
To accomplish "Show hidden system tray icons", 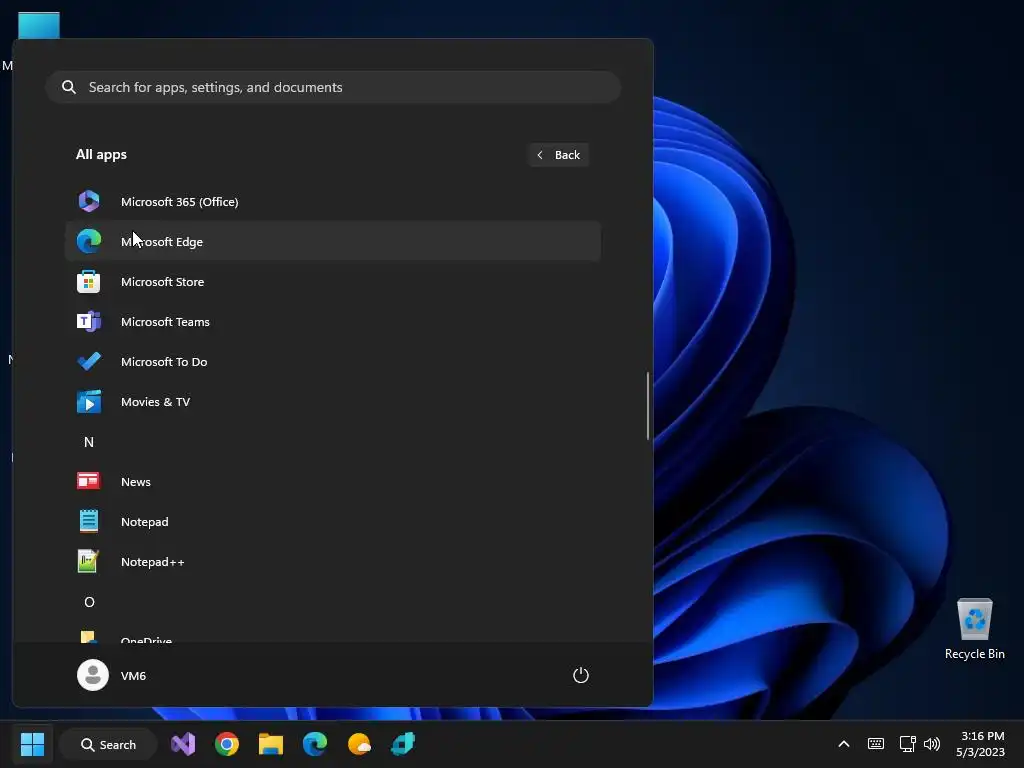I will coord(844,744).
